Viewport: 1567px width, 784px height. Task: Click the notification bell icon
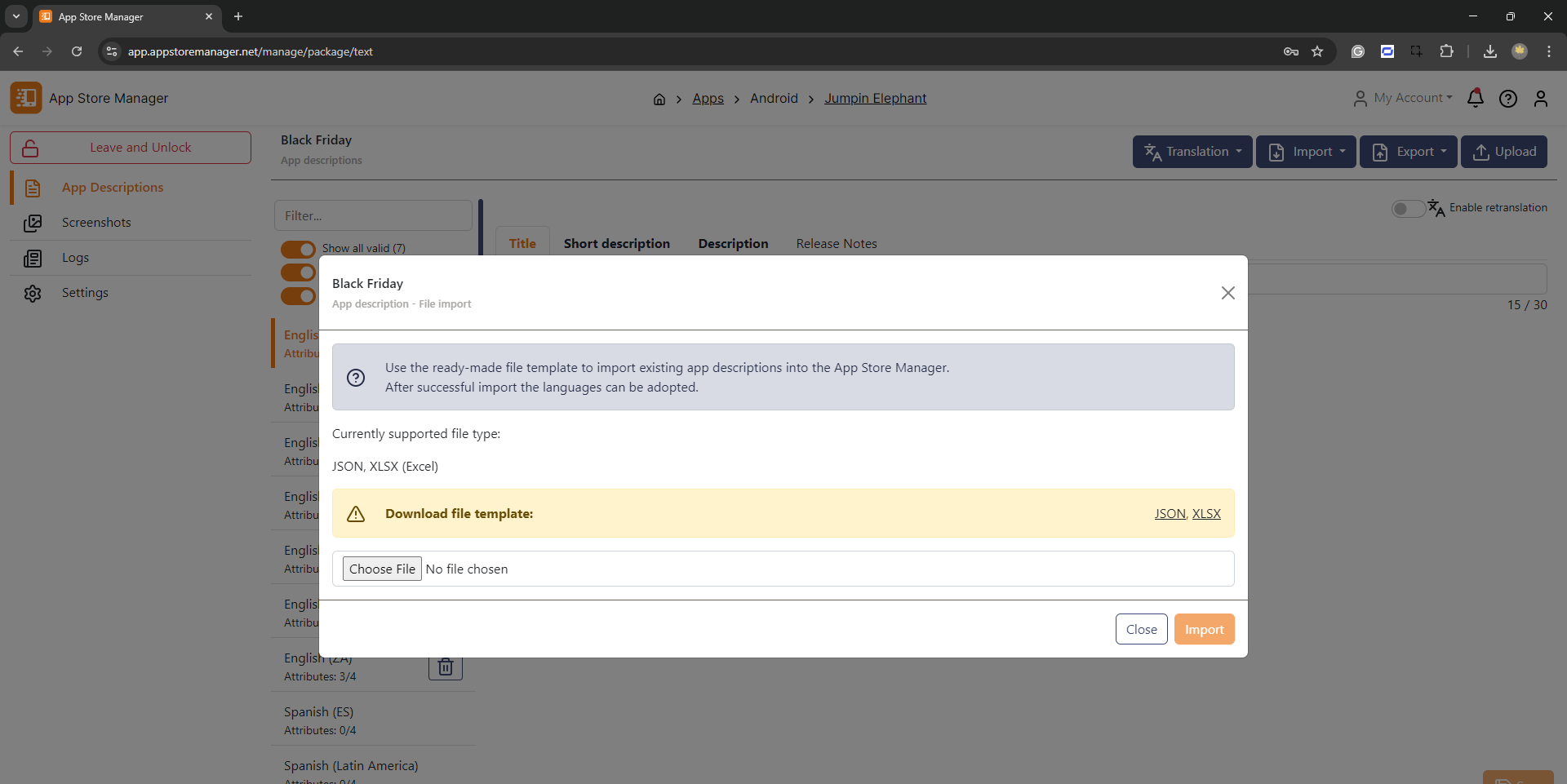[x=1475, y=98]
